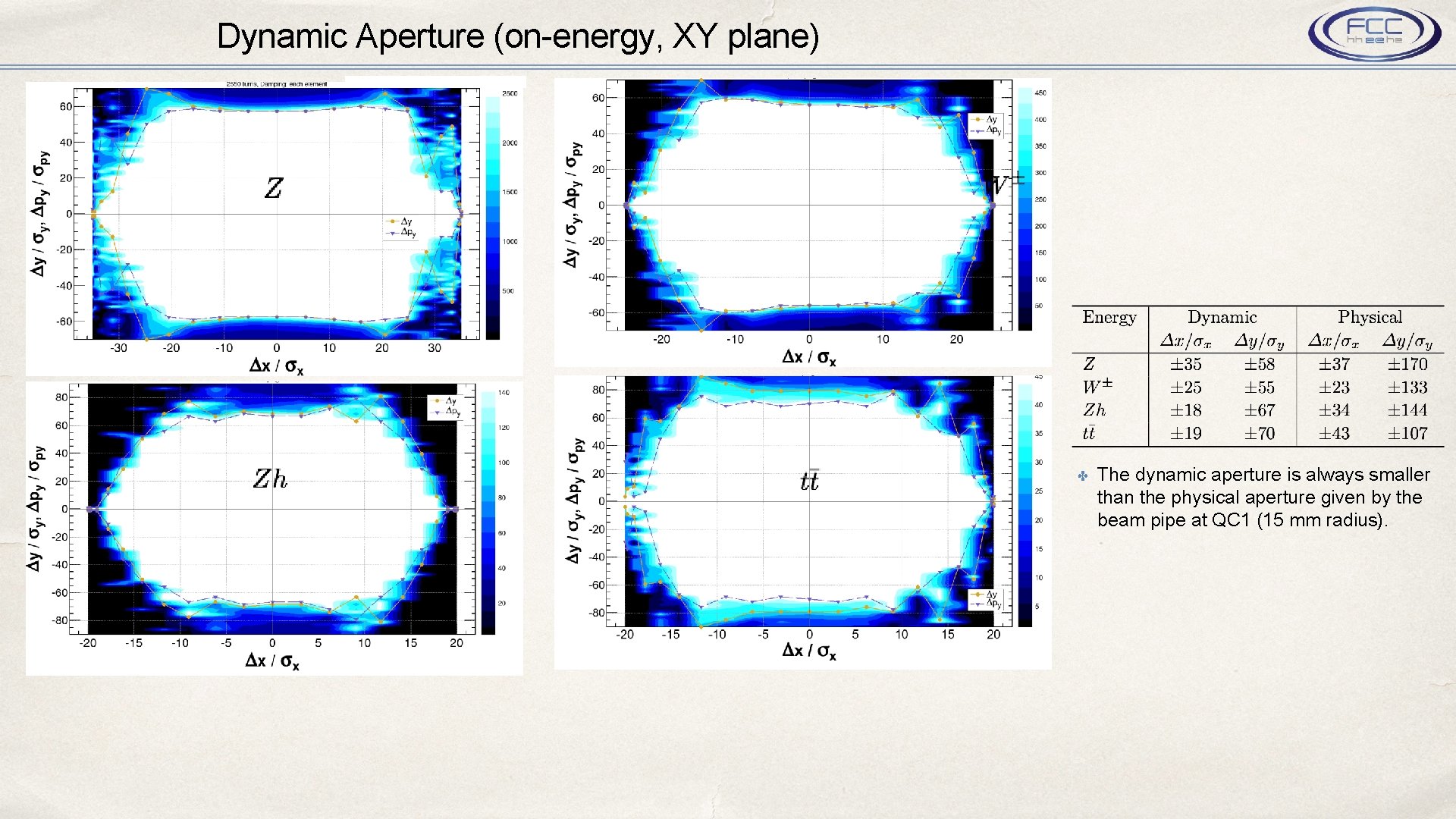Click the bullet icon beside the conclusion text
The image size is (1456, 819).
pos(1083,476)
